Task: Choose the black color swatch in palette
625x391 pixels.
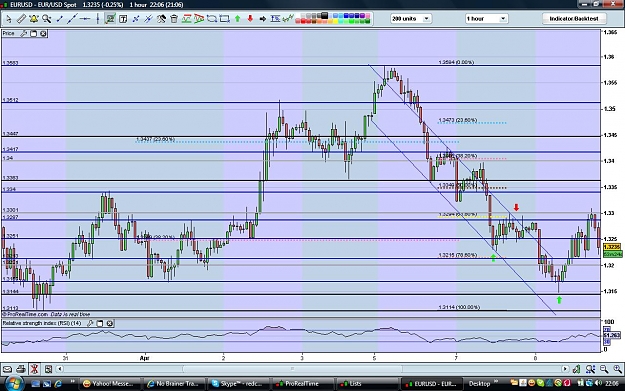Action: [324, 16]
